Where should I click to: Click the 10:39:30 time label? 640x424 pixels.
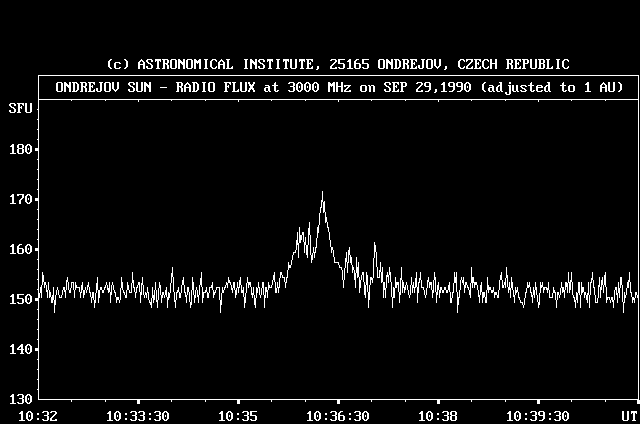tap(537, 415)
